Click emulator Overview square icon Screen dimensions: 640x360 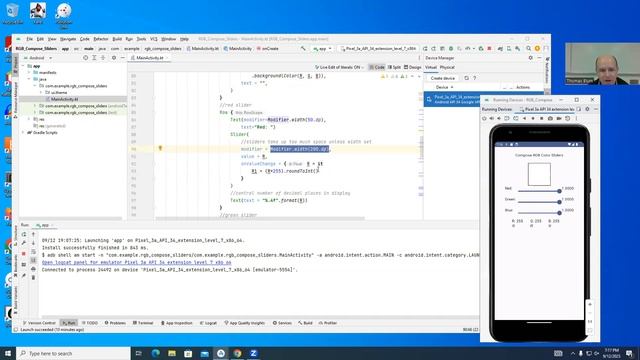pyautogui.click(x=542, y=118)
